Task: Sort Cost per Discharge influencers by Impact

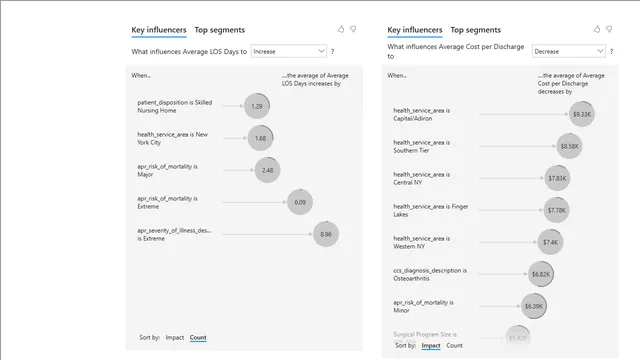Action: pos(431,345)
